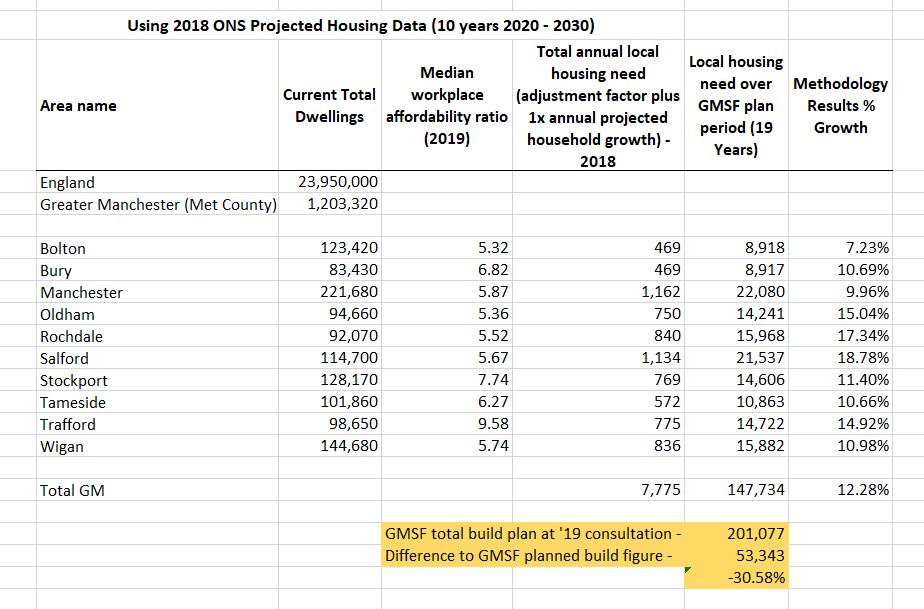Select the 'Total annual local housing need' header cell
924x609 pixels.
598,106
